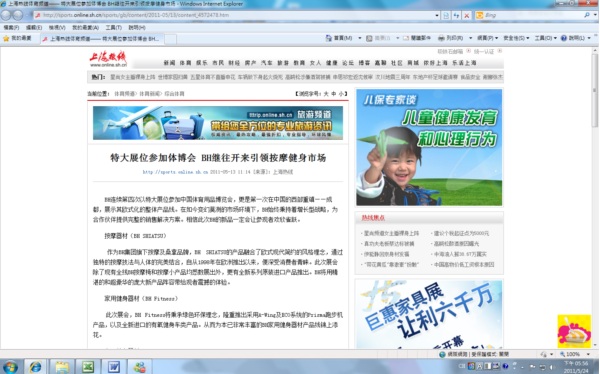Expand the address bar history dropdown
The width and height of the screenshot is (600, 374).
437,15
